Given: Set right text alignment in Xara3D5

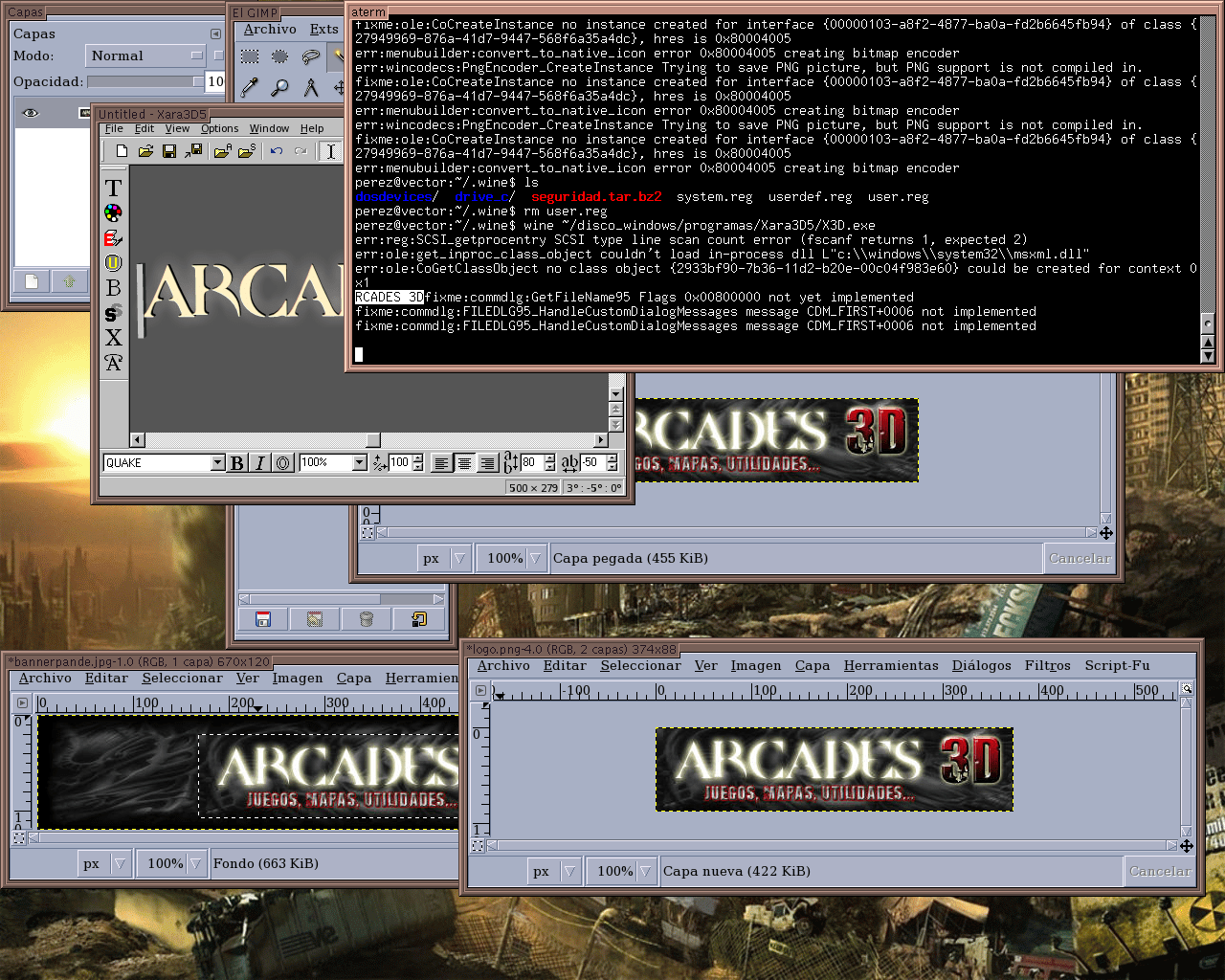Looking at the screenshot, I should 487,463.
